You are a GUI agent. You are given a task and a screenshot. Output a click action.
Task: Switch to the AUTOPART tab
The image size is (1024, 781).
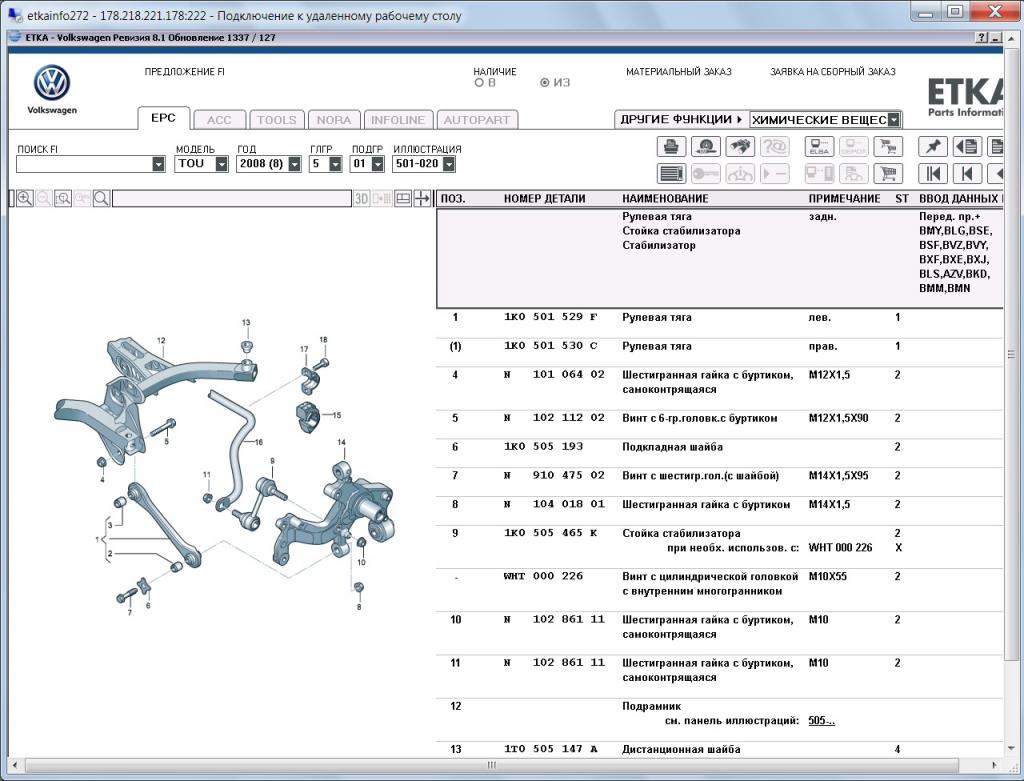477,120
